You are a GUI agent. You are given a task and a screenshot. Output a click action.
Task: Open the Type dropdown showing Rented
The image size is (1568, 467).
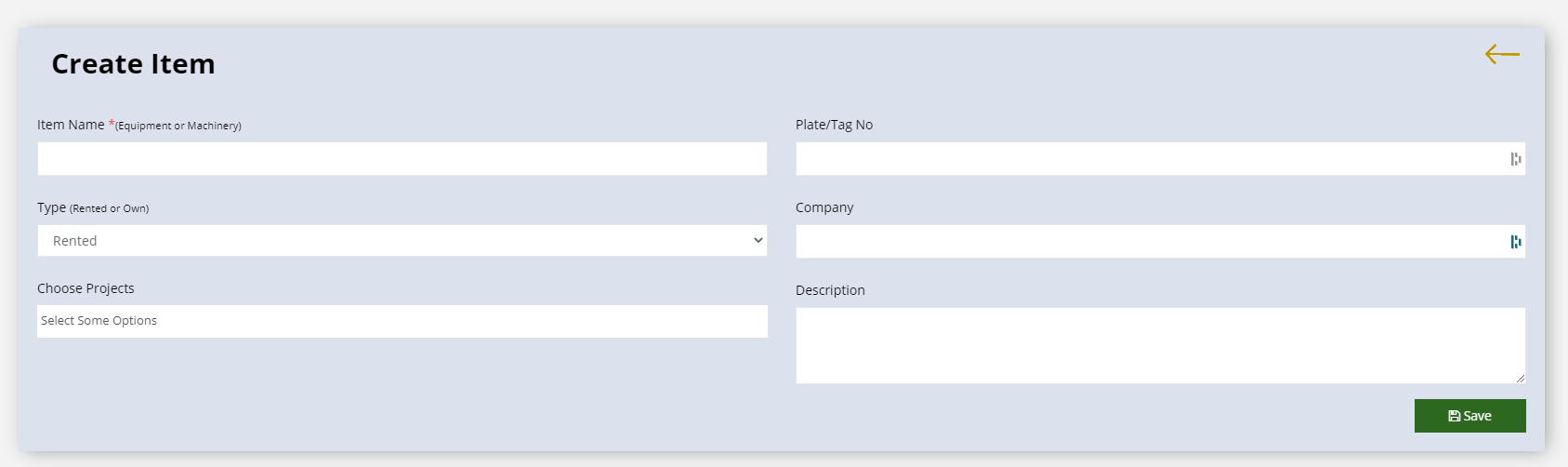tap(402, 240)
